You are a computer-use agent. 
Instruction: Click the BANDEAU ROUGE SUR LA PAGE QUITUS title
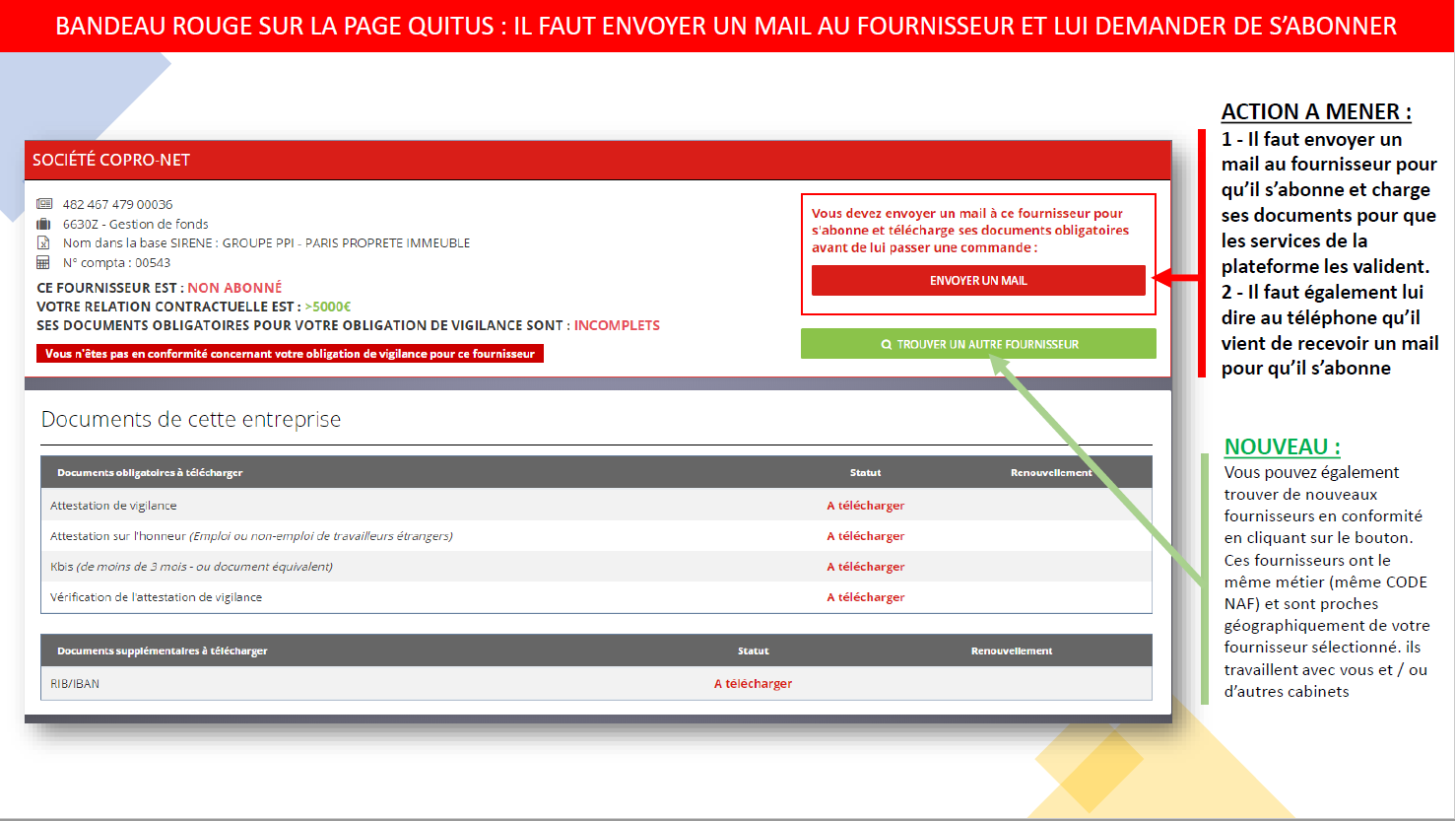point(726,26)
